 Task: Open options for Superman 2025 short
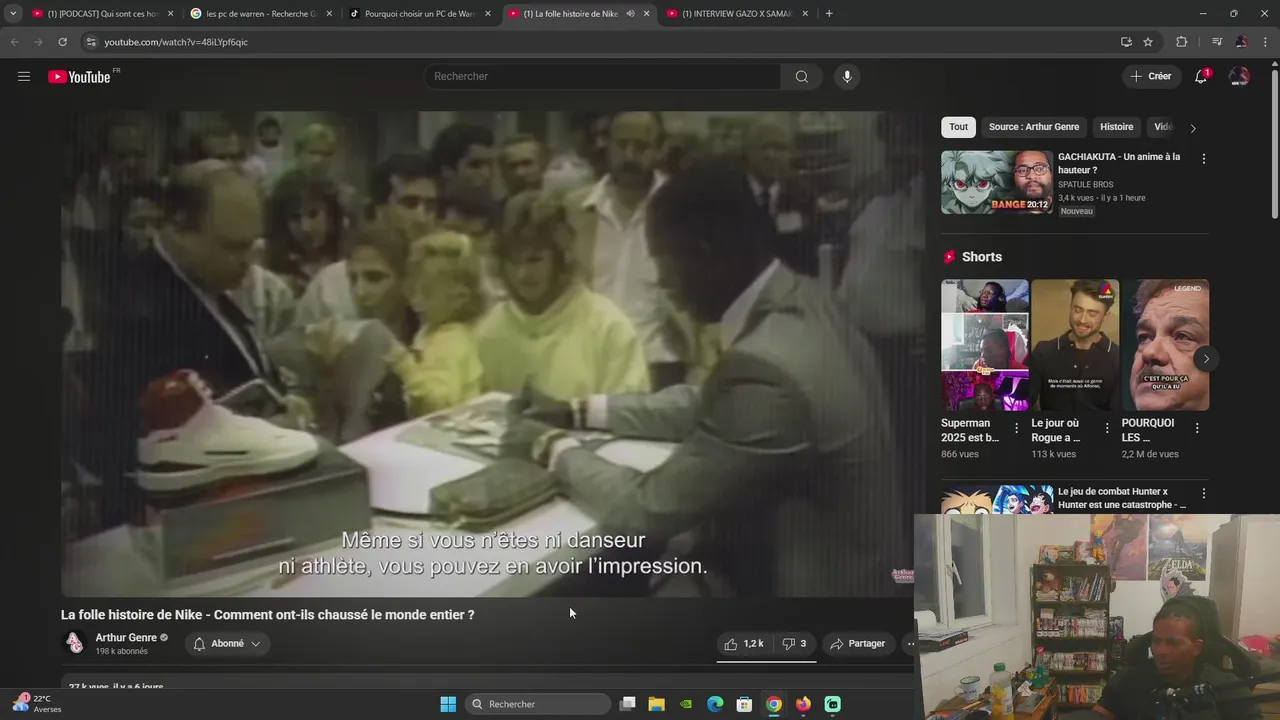pyautogui.click(x=1017, y=428)
